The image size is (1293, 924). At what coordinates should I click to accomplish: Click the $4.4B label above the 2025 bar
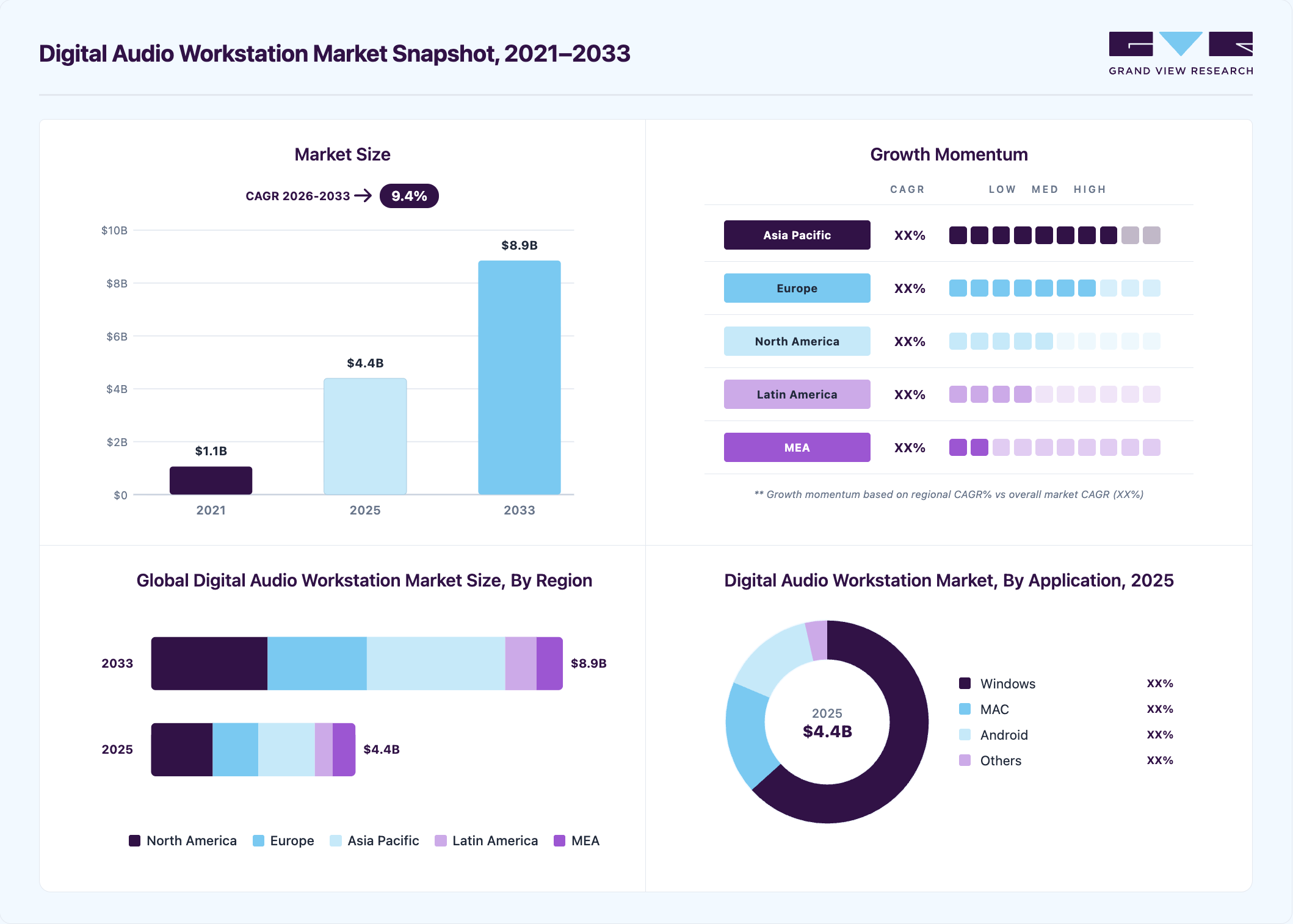(x=365, y=363)
